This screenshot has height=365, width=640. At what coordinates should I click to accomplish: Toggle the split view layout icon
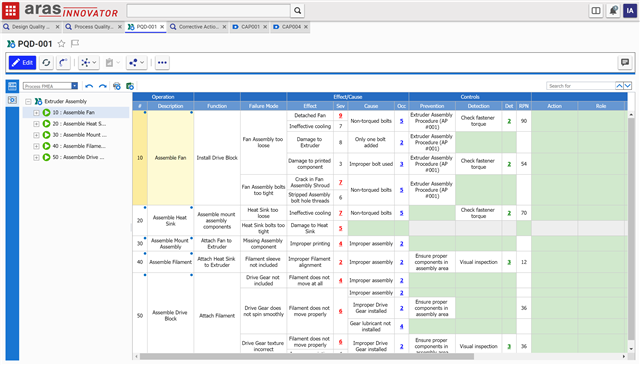click(596, 11)
